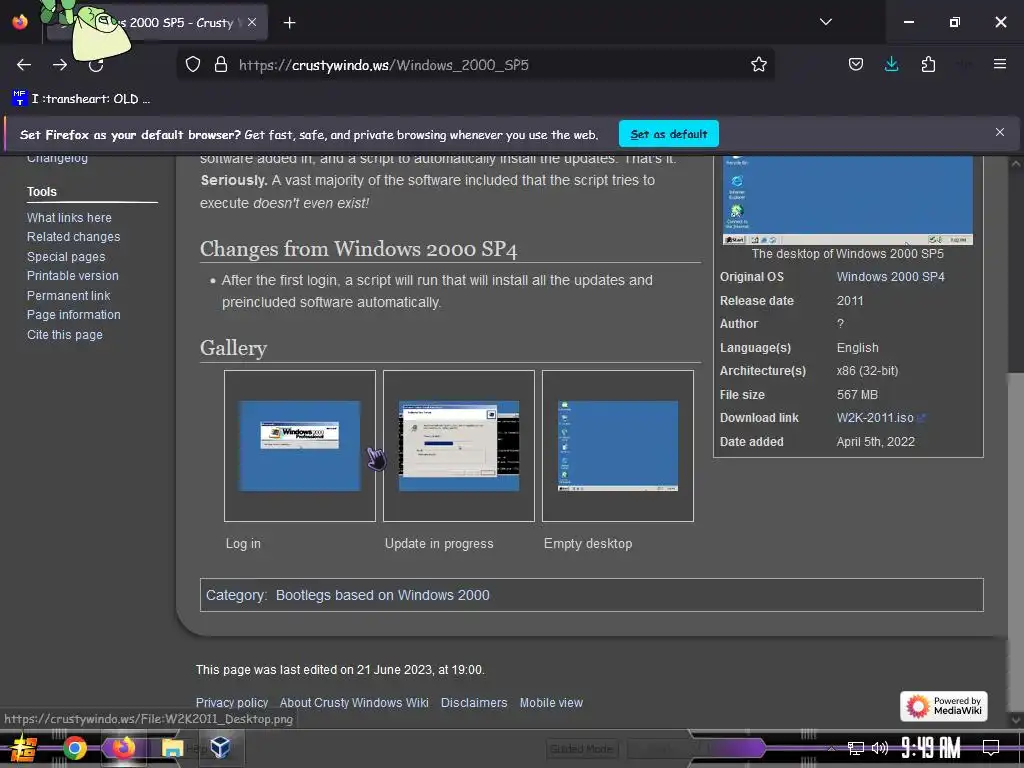Switch to Mobile view
Image resolution: width=1024 pixels, height=768 pixels.
[x=551, y=703]
